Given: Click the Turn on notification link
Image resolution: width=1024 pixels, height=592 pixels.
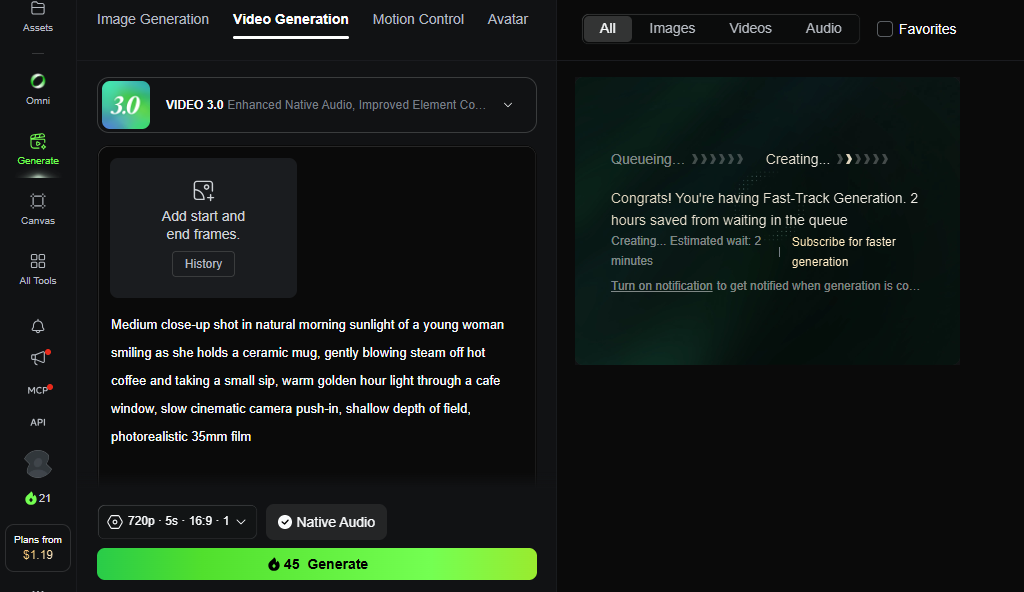Looking at the screenshot, I should click(x=662, y=286).
